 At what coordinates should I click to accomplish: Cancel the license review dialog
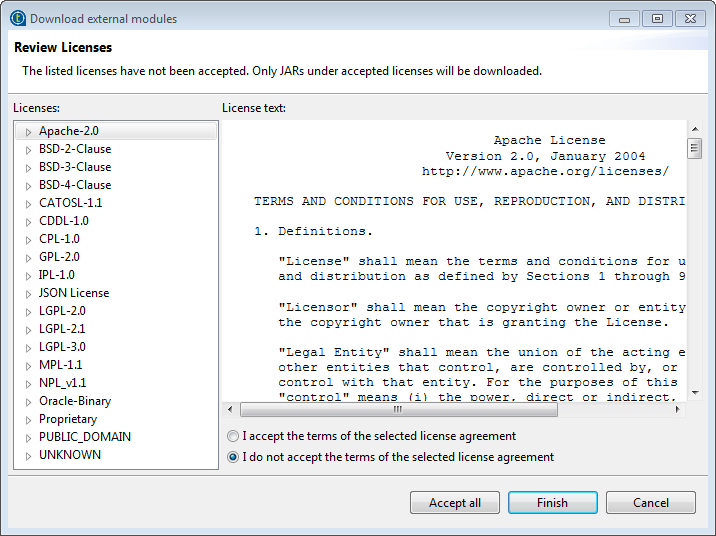point(650,503)
